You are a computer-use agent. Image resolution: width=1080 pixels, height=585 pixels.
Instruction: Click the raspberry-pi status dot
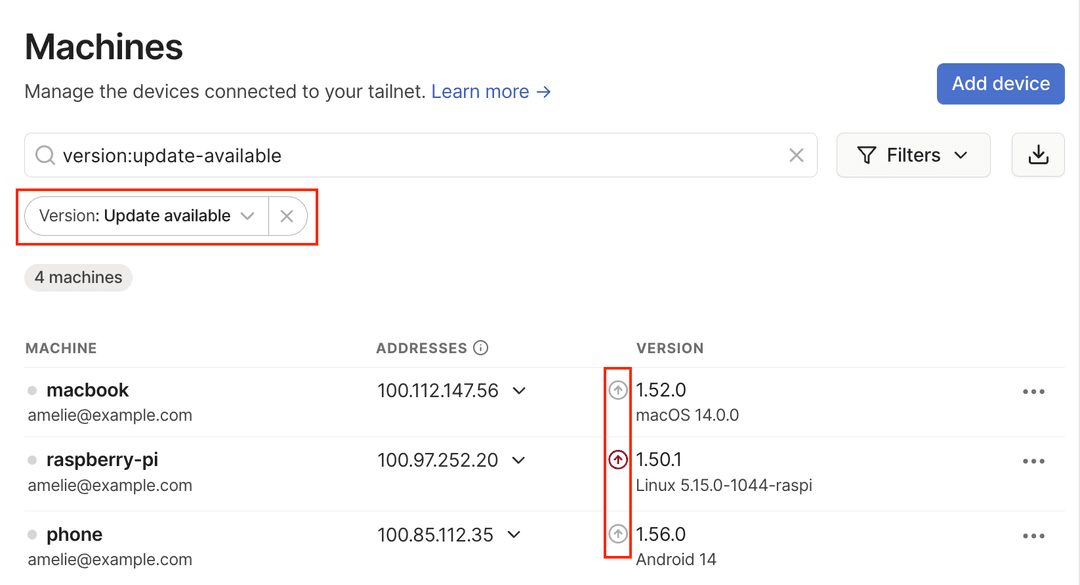(x=32, y=460)
